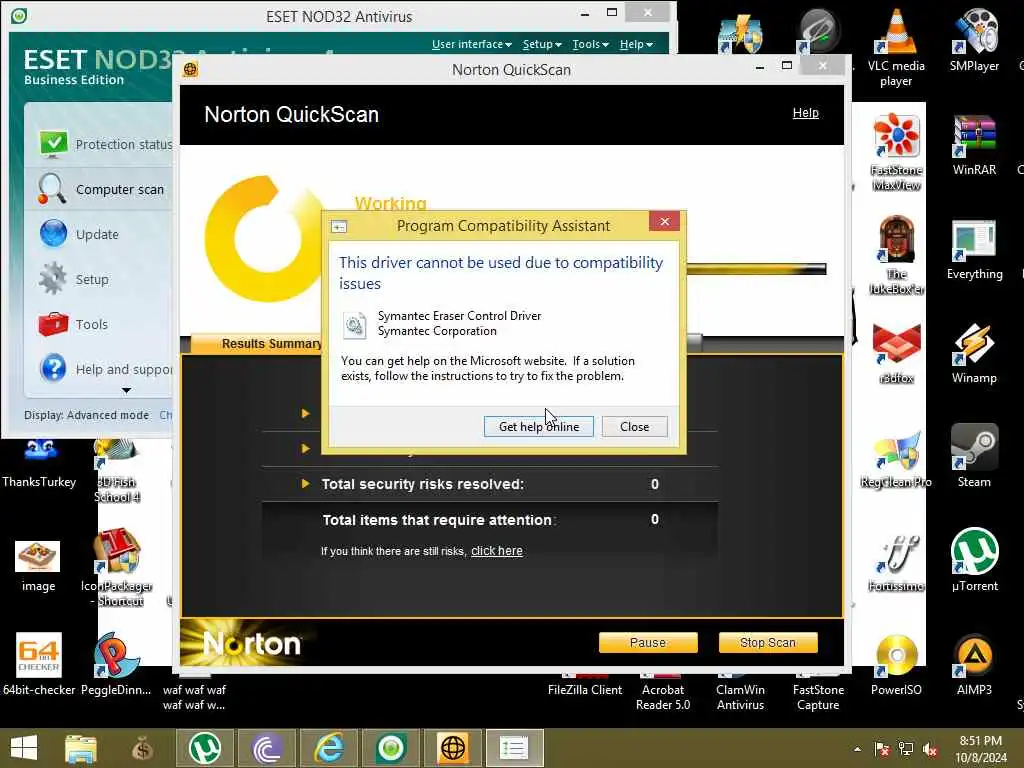Open Action Center flag in tray

coord(882,749)
